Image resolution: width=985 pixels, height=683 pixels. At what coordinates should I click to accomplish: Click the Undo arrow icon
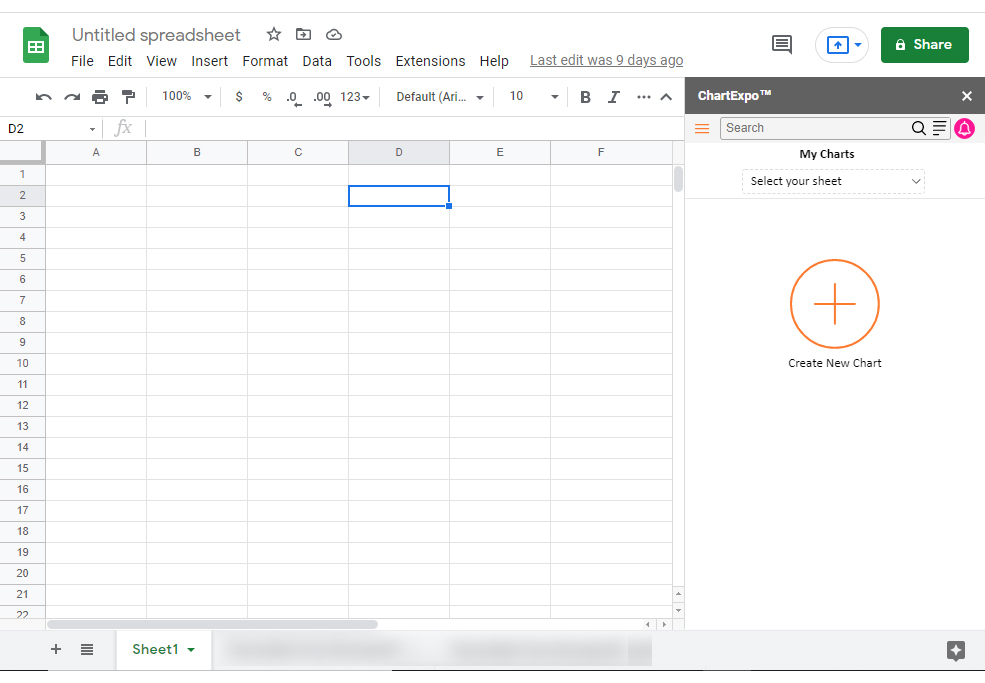coord(43,97)
